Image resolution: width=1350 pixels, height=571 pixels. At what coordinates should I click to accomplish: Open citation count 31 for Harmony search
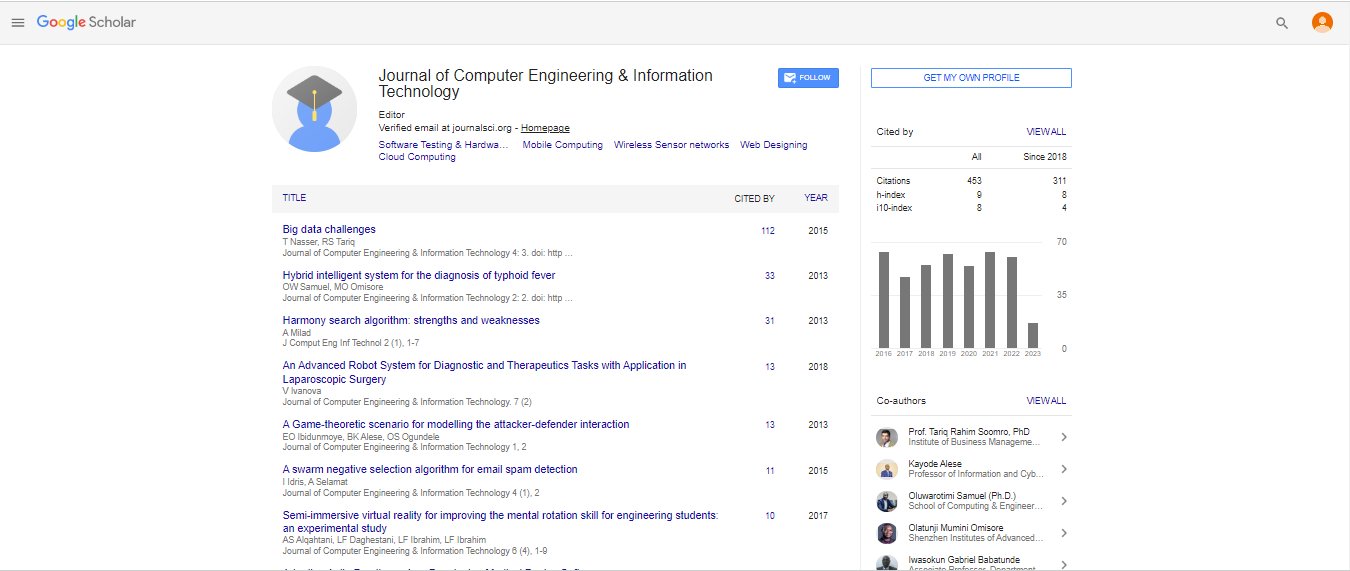tap(769, 321)
